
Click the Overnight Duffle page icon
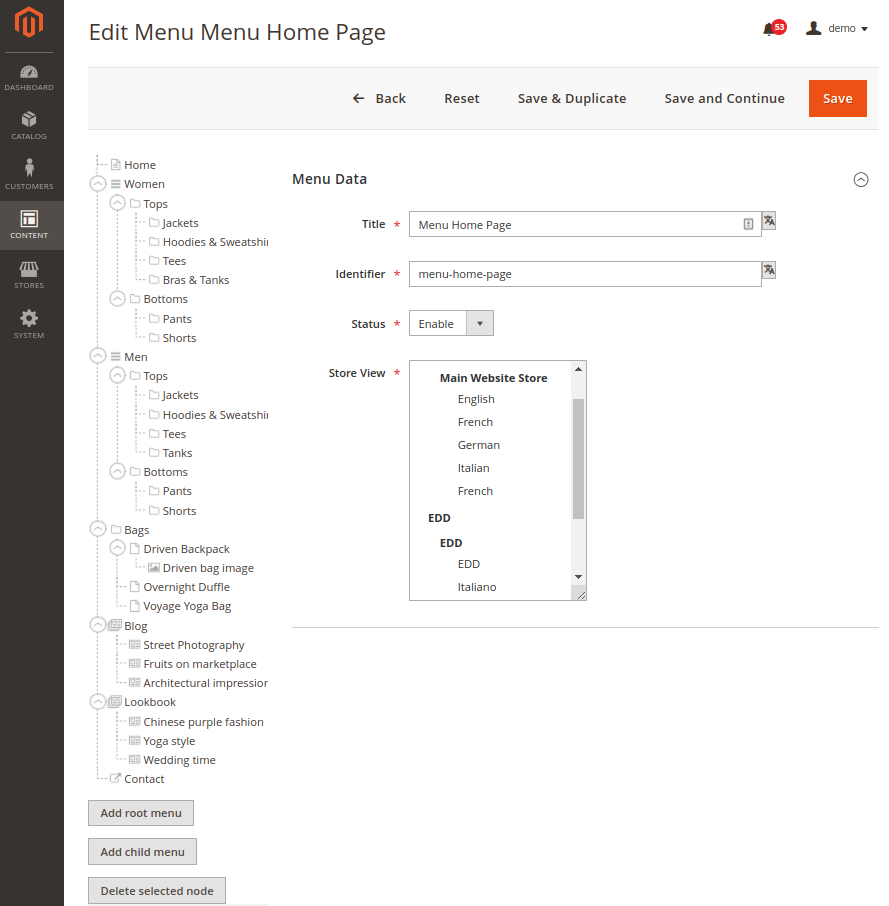coord(135,586)
